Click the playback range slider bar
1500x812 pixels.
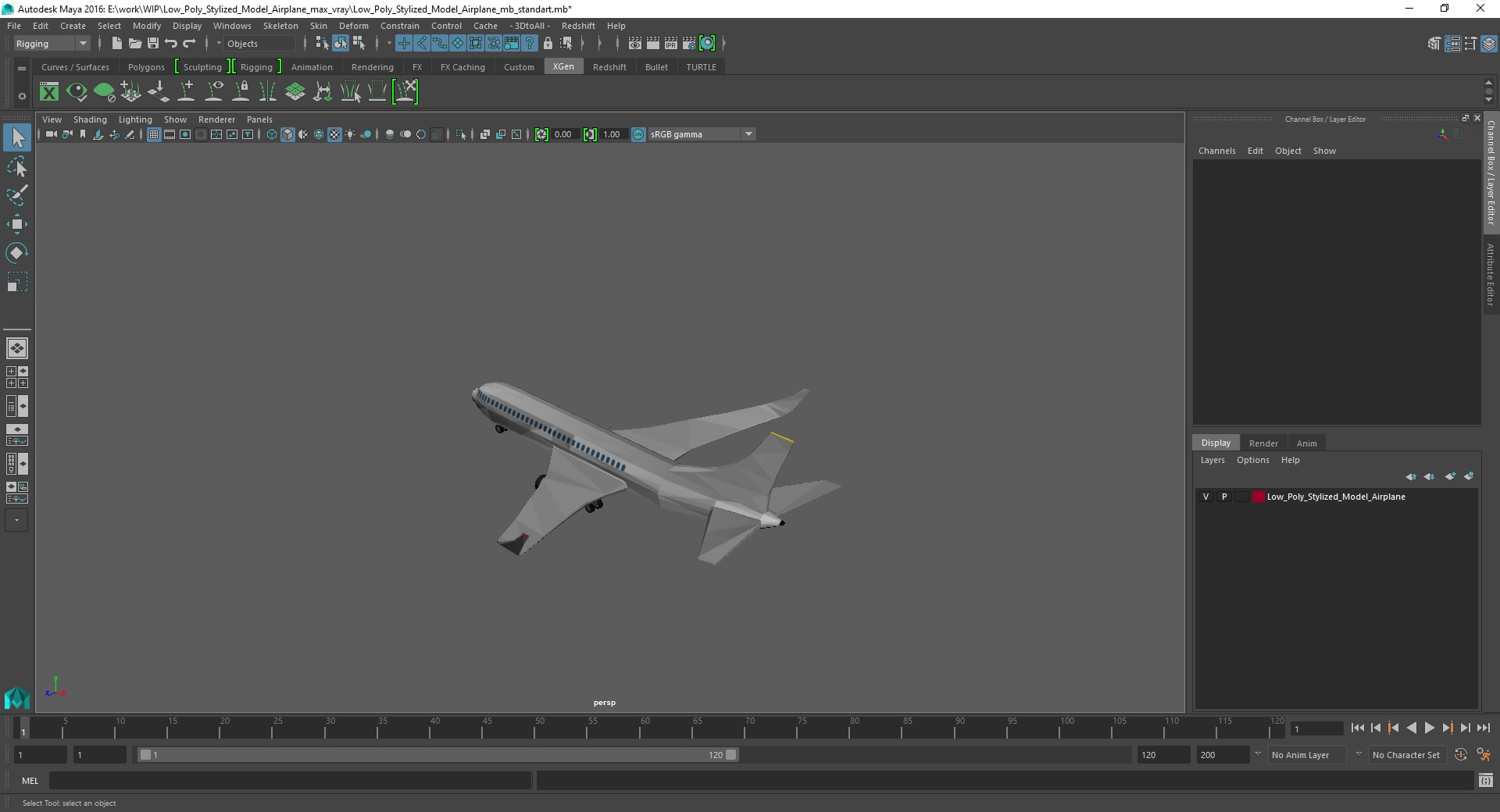[437, 755]
